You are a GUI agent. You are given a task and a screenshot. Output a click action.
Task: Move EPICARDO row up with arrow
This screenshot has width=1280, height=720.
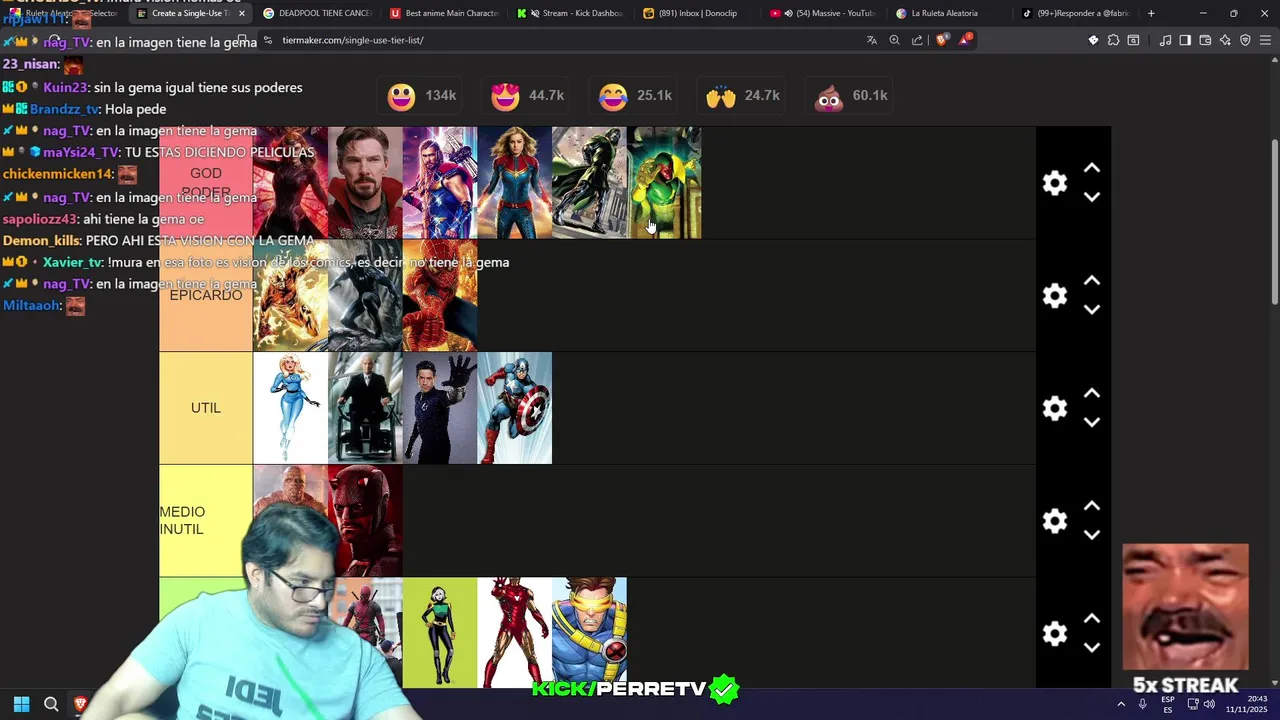[1092, 282]
